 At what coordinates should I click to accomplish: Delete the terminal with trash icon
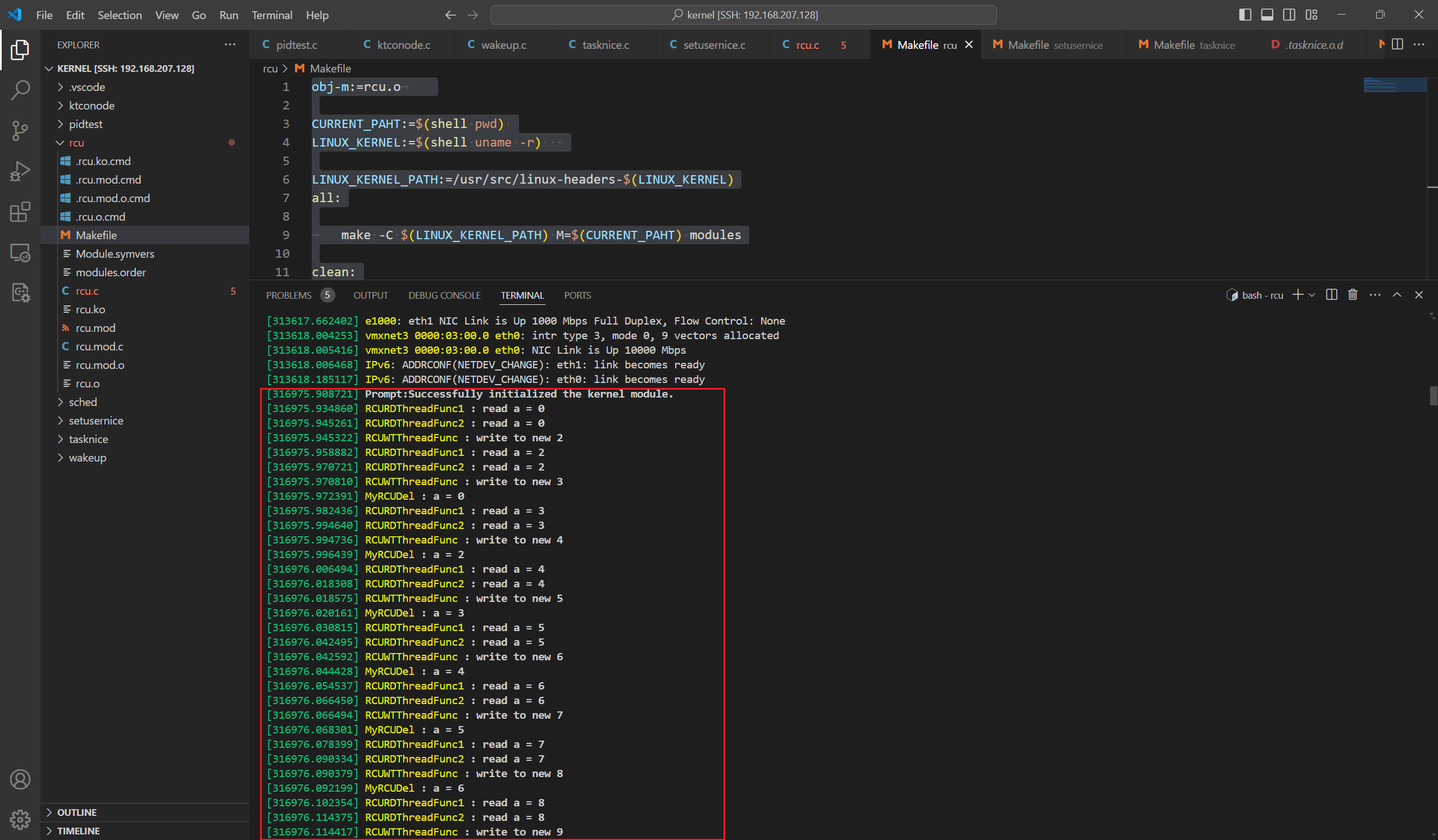(x=1353, y=295)
